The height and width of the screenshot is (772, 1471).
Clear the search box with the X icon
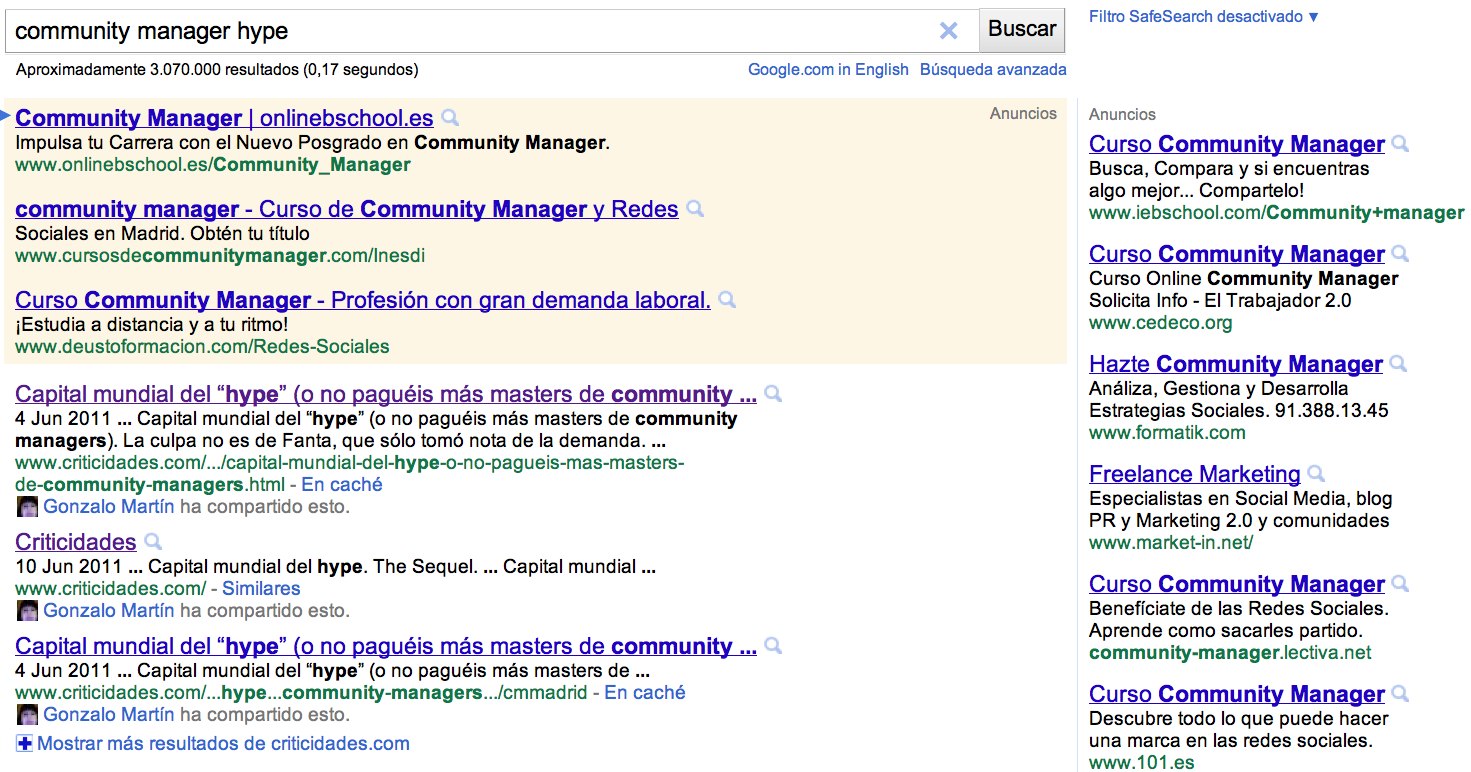(948, 31)
